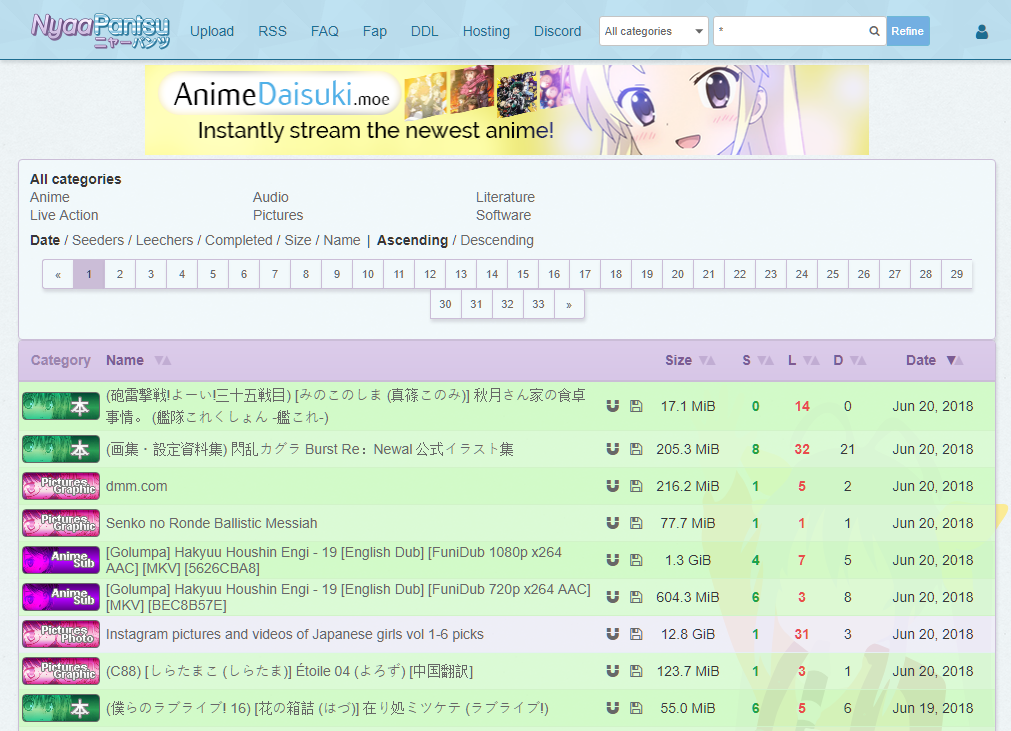Click Pictures Photo badge on Instagram row
The image size is (1011, 731).
click(61, 634)
